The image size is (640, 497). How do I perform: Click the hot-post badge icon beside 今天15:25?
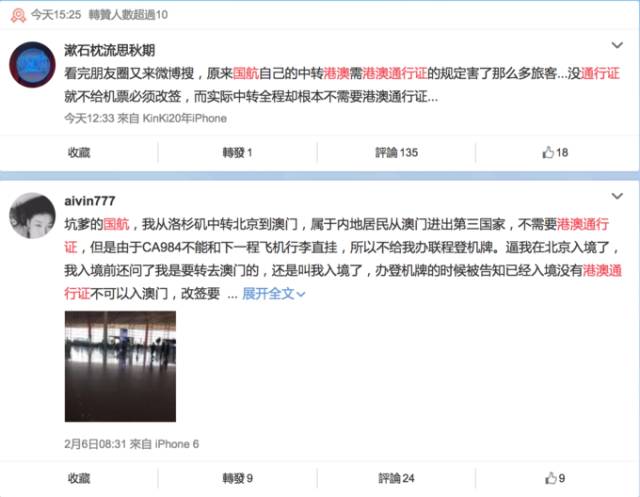pyautogui.click(x=18, y=16)
